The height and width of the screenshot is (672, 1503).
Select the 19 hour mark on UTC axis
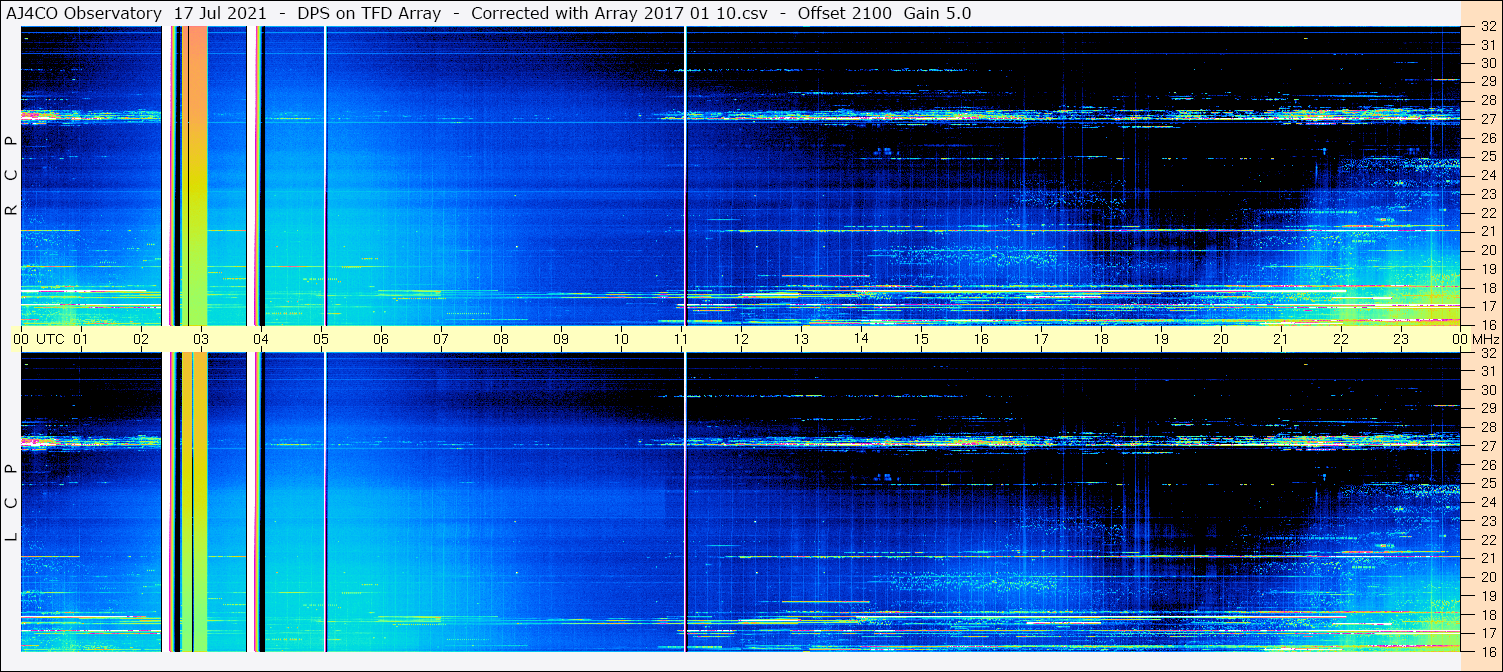tap(1161, 339)
